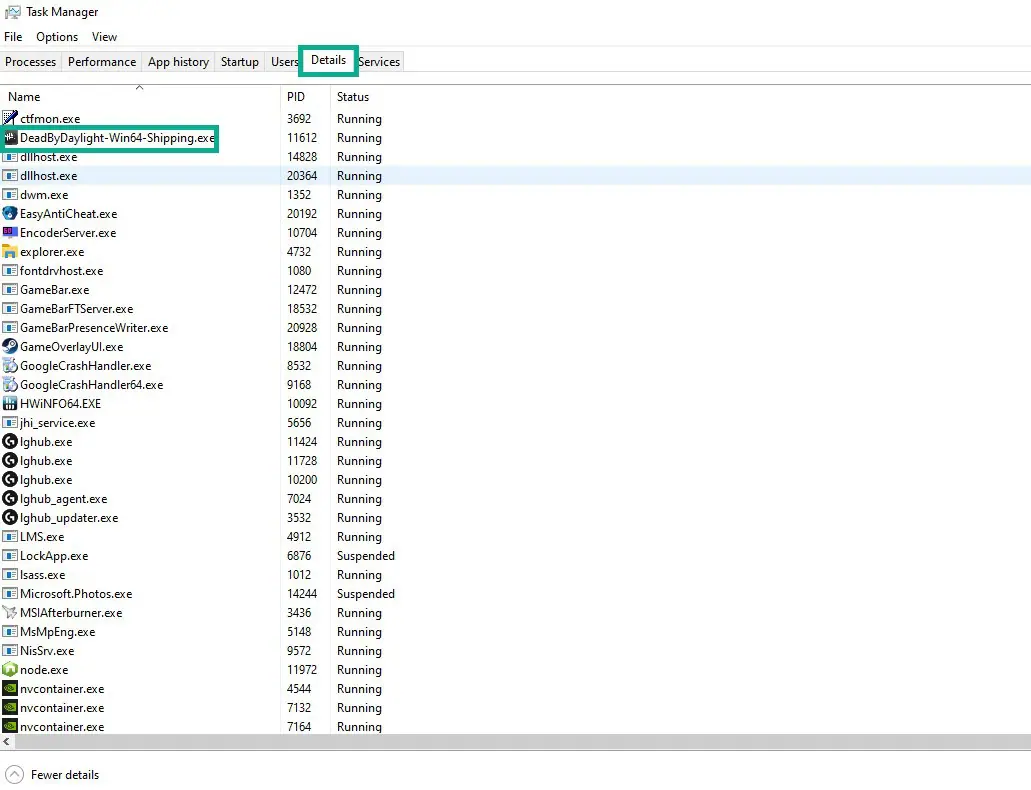
Task: Click the LMS.exe icon
Action: 10,537
